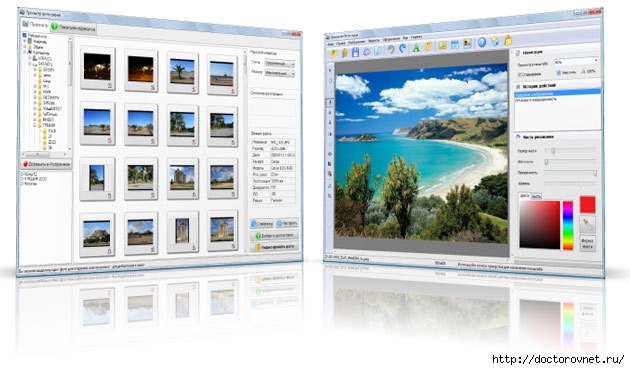This screenshot has height=370, width=630.
Task: Click the red current color swatch
Action: click(587, 205)
